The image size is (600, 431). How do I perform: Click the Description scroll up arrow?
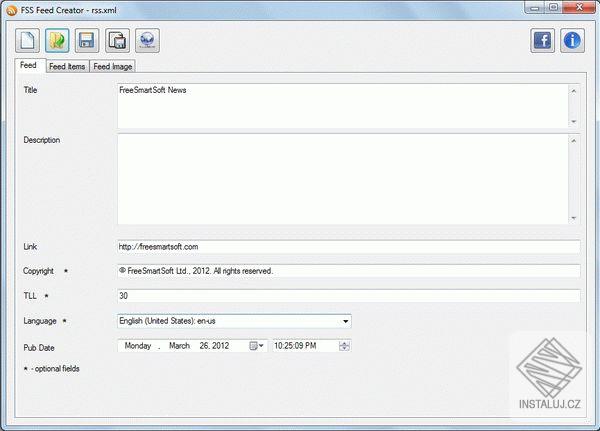574,141
